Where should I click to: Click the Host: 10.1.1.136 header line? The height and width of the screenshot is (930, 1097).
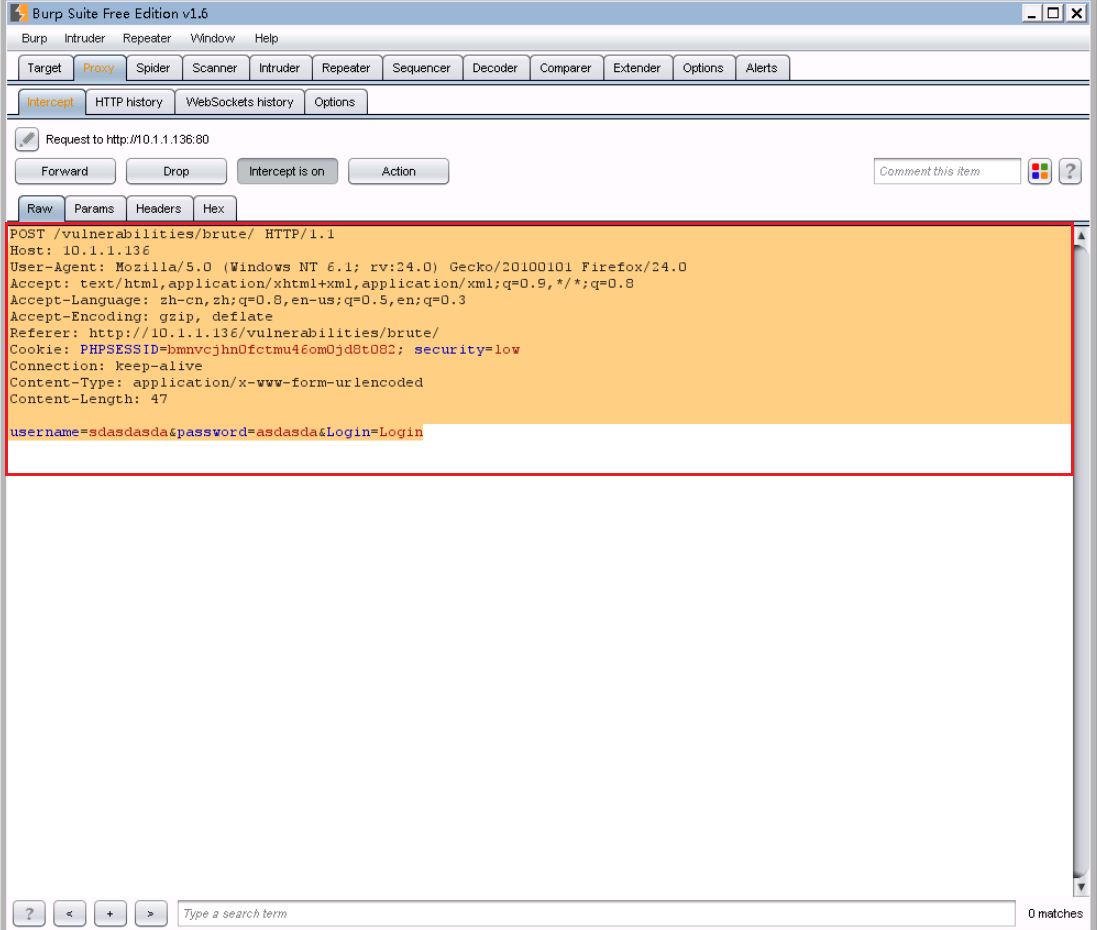point(80,251)
